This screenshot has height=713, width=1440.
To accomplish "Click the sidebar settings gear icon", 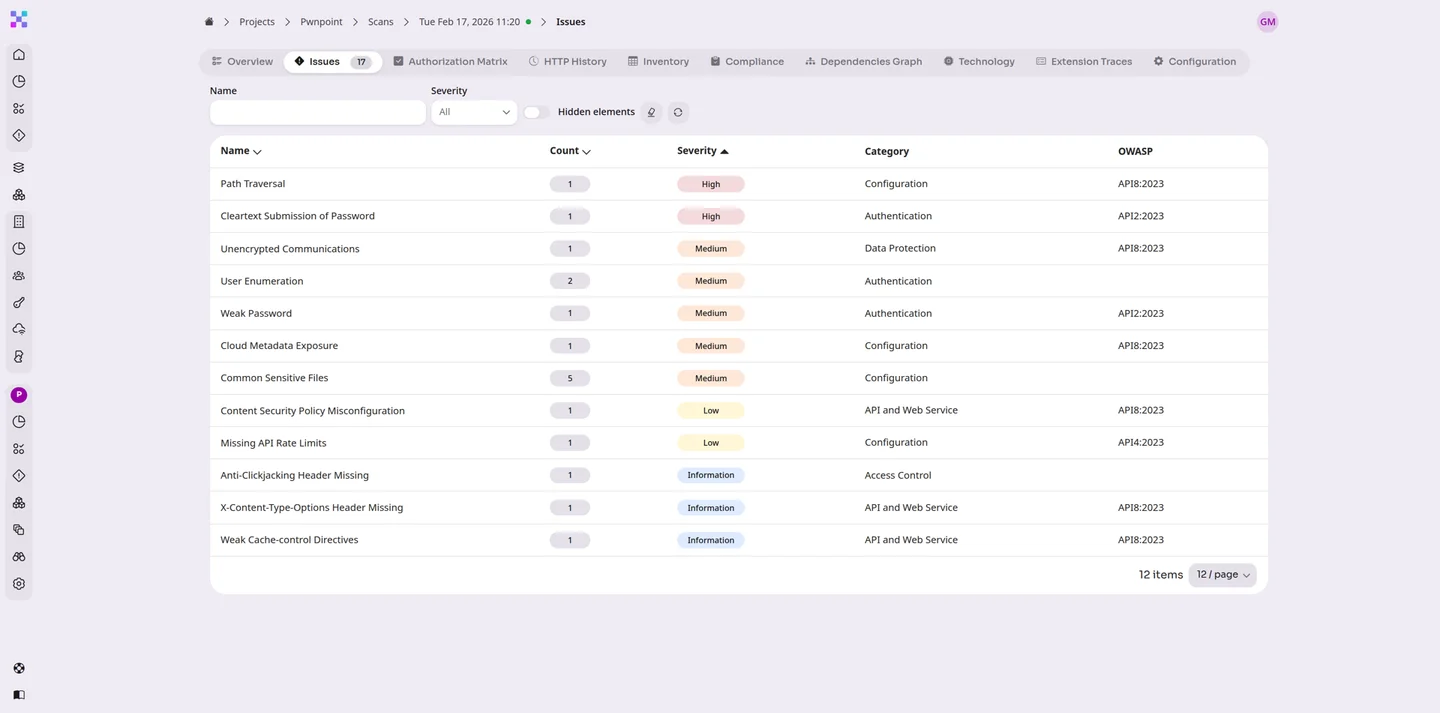I will (19, 584).
